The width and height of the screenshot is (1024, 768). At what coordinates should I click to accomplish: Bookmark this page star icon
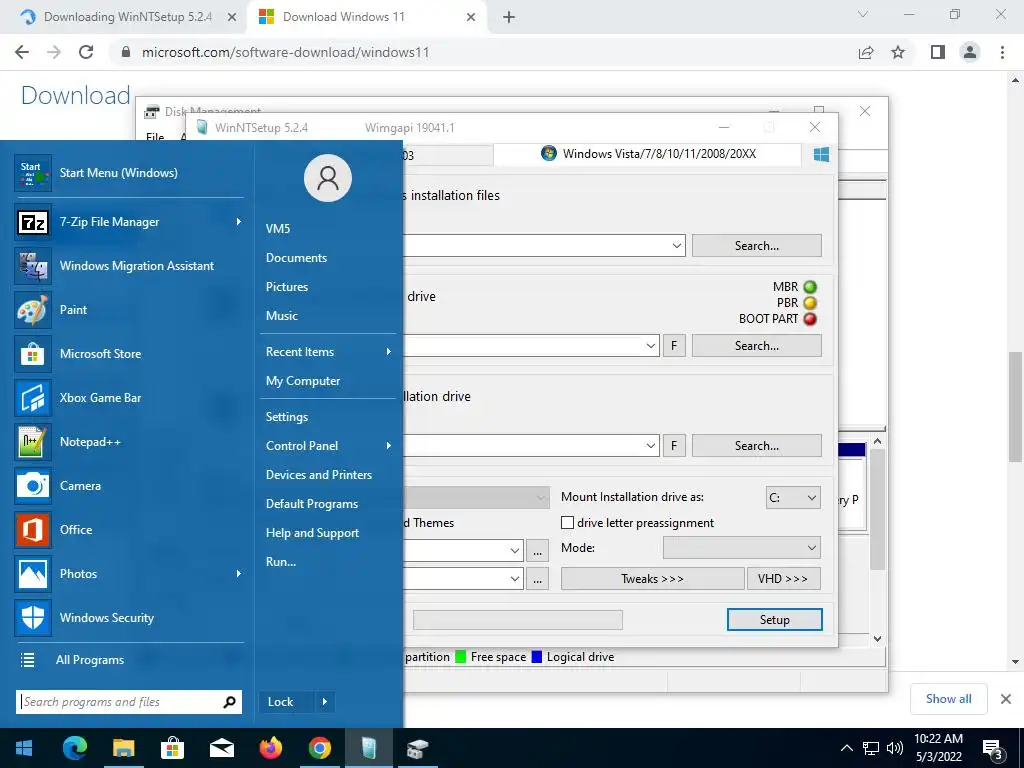[898, 52]
